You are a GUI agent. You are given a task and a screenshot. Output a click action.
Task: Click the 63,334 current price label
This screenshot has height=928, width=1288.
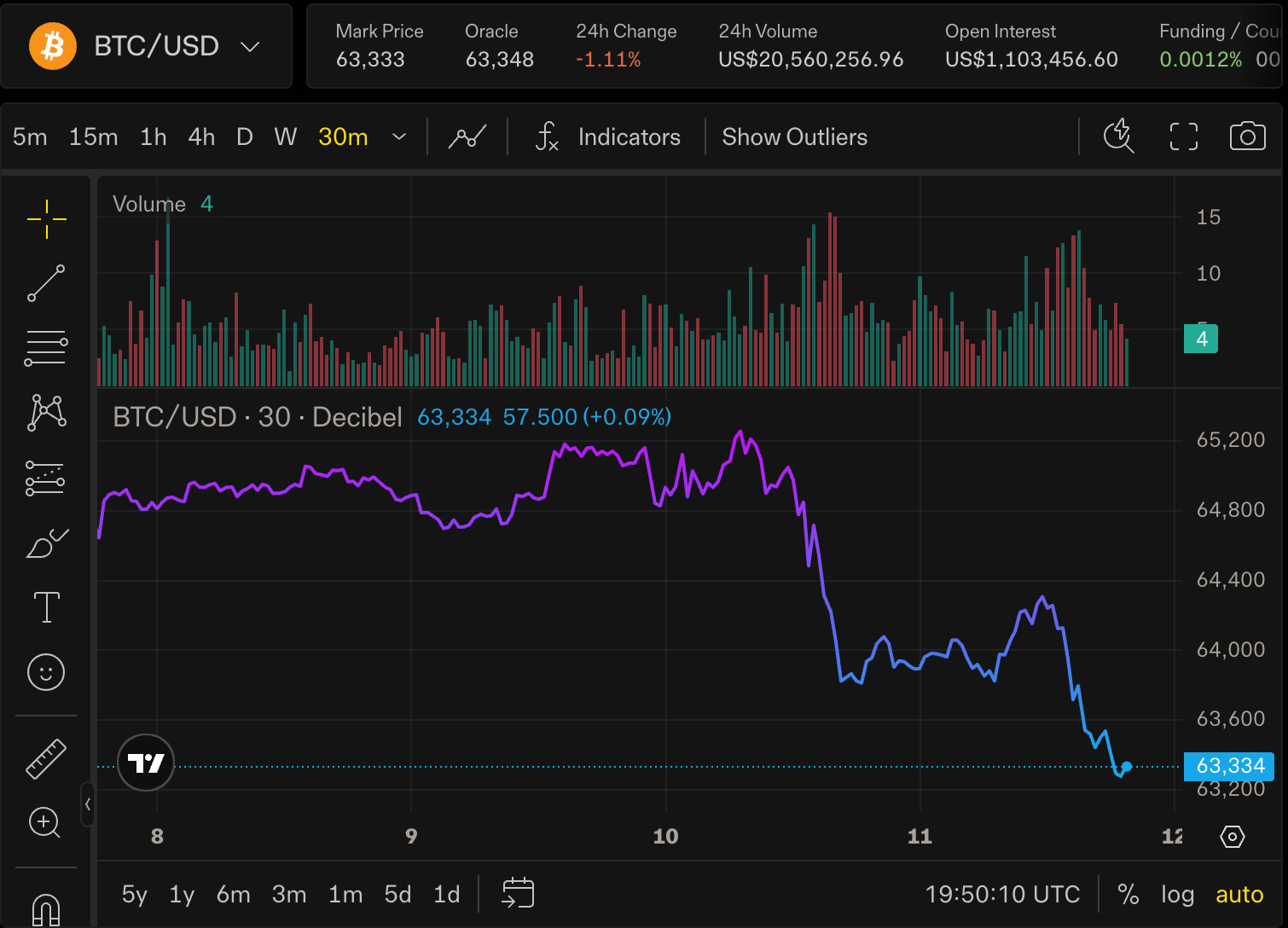[x=1229, y=766]
